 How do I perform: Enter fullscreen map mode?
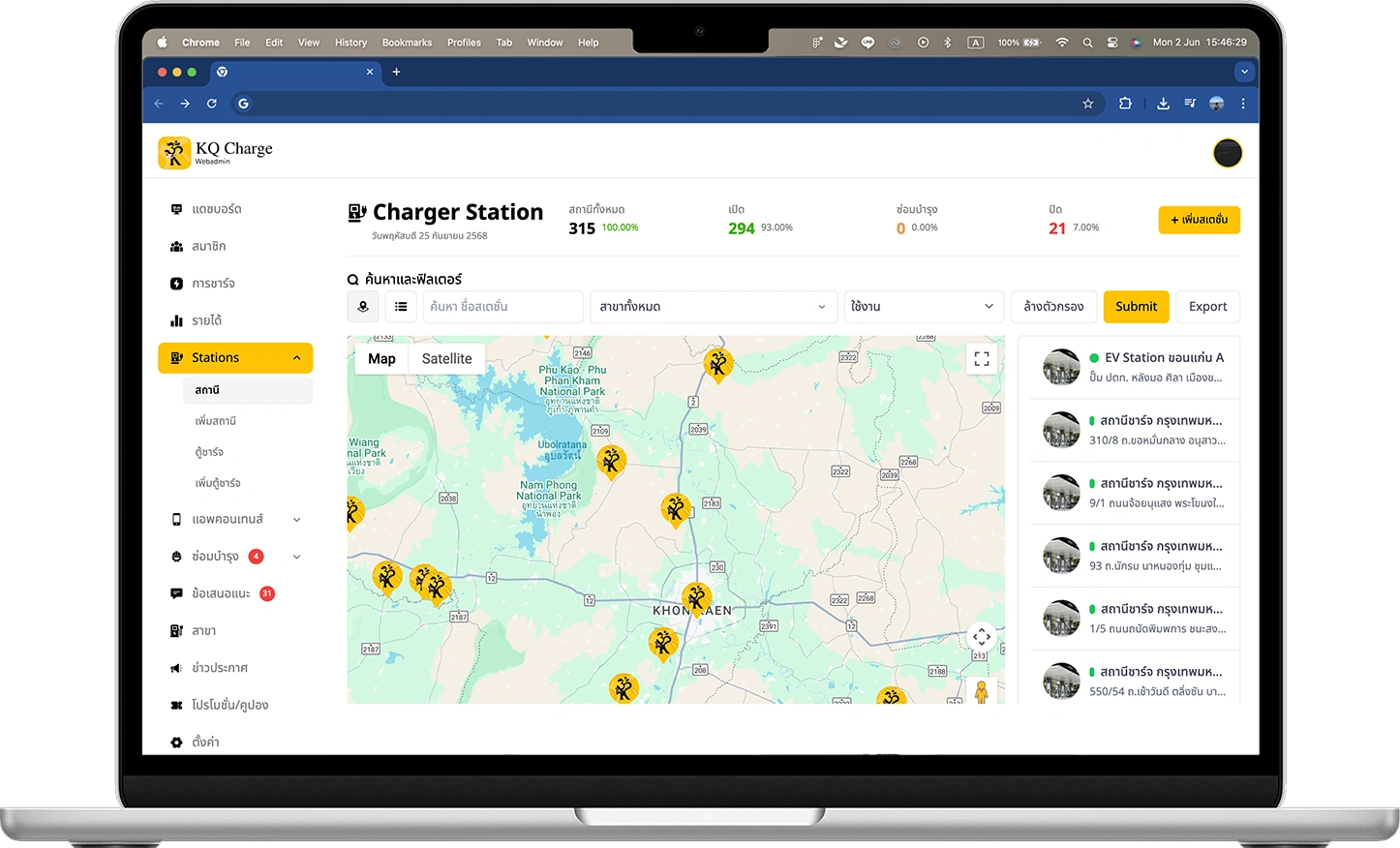point(981,359)
